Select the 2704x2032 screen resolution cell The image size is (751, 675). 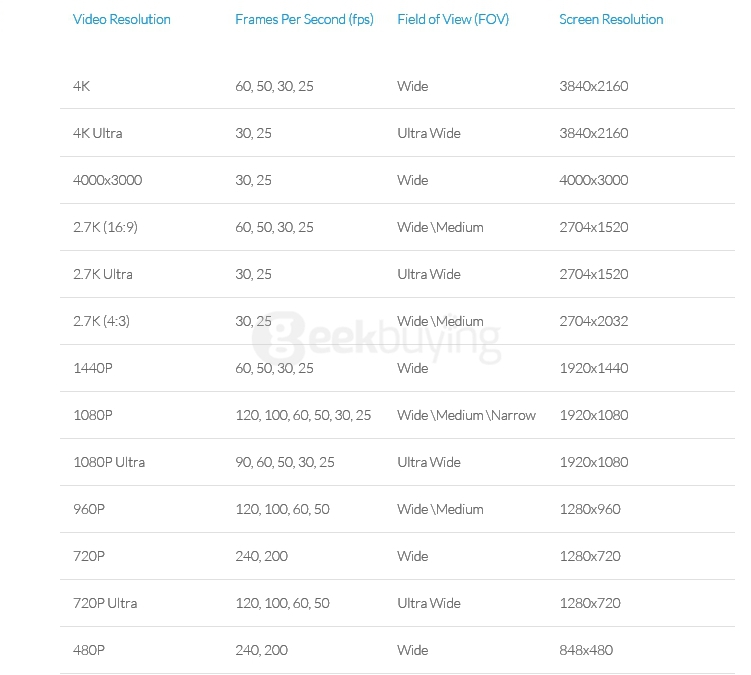[x=594, y=321]
